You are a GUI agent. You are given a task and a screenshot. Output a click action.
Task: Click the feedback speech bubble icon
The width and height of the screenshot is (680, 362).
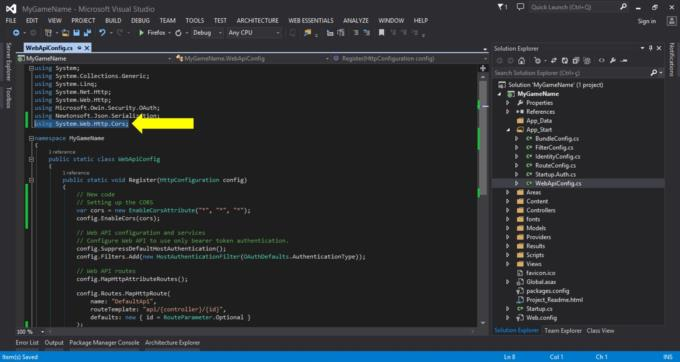point(520,7)
